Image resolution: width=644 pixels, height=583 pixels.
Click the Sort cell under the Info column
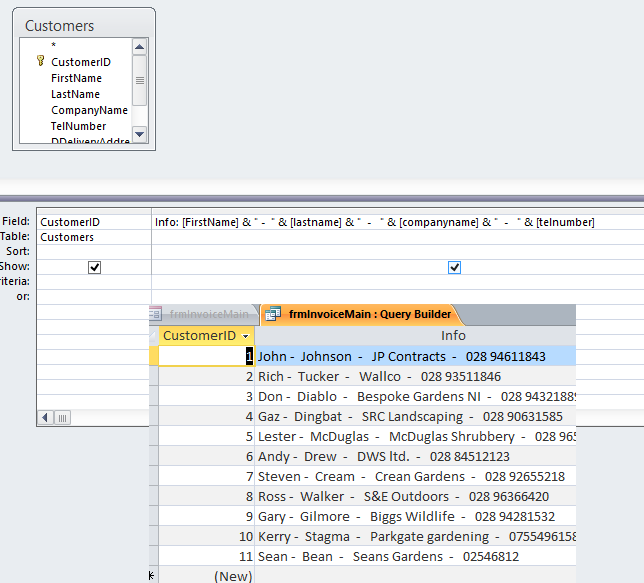398,252
